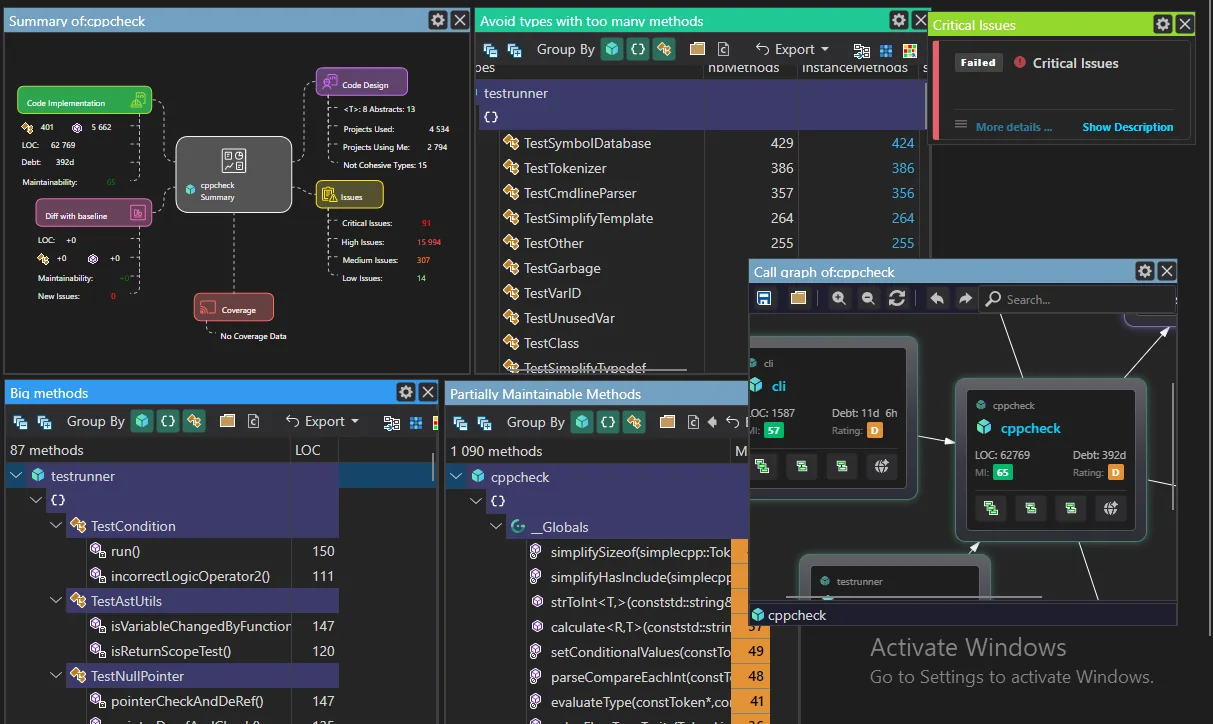Open blue matrix view in Avoid types toolbar

click(886, 49)
